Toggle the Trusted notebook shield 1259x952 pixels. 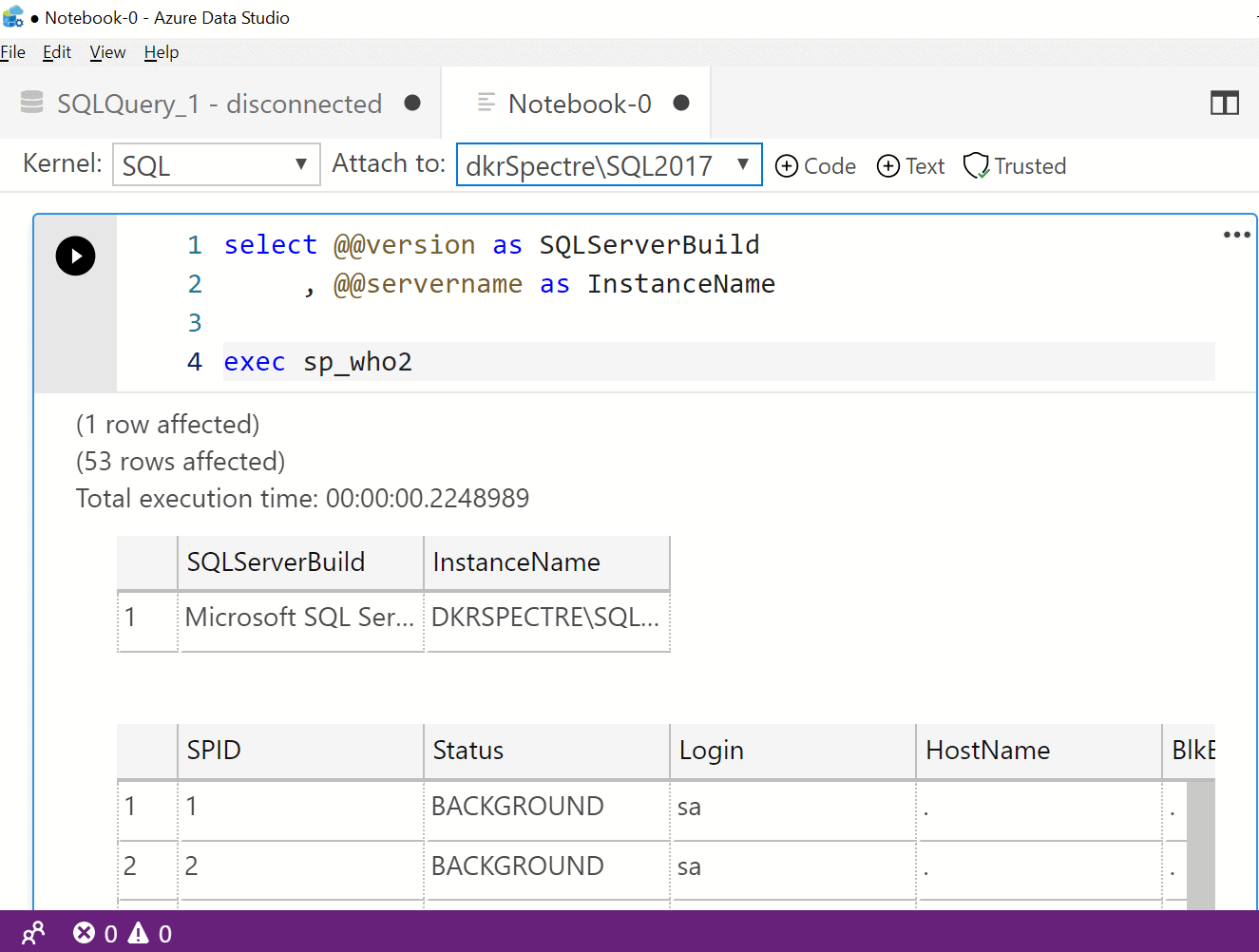click(x=1014, y=166)
